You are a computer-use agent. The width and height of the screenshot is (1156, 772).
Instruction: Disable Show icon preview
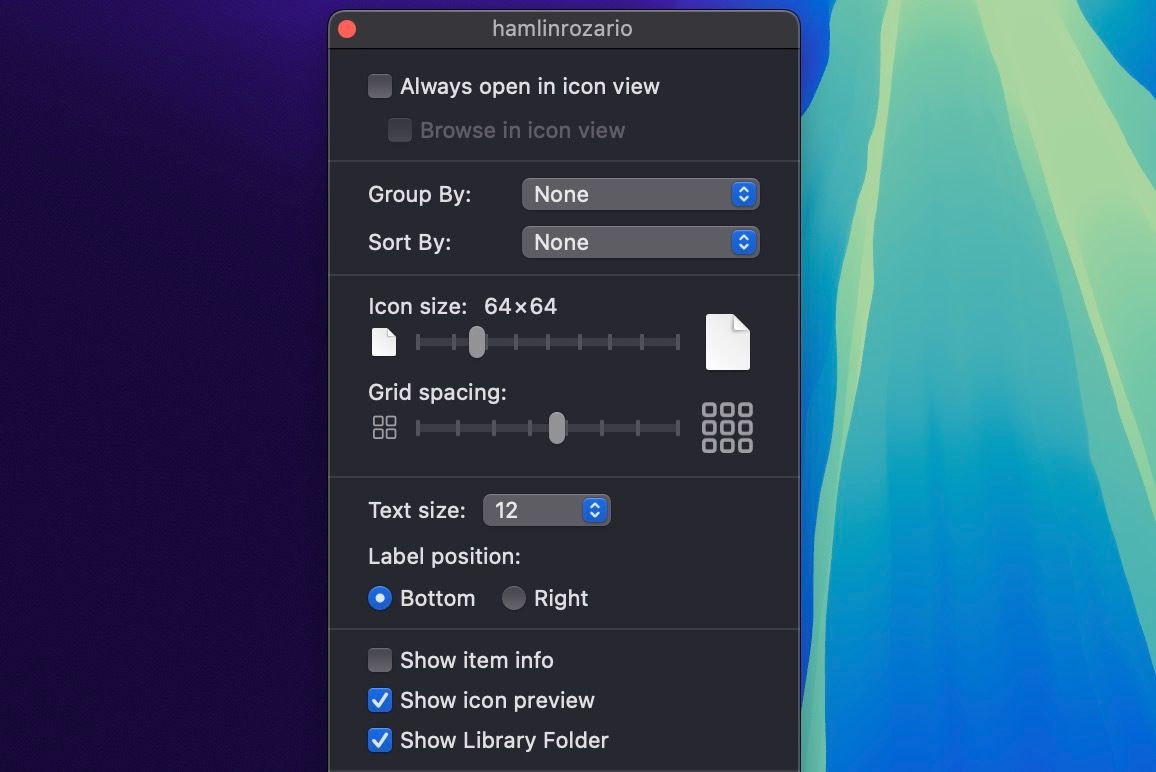[379, 700]
